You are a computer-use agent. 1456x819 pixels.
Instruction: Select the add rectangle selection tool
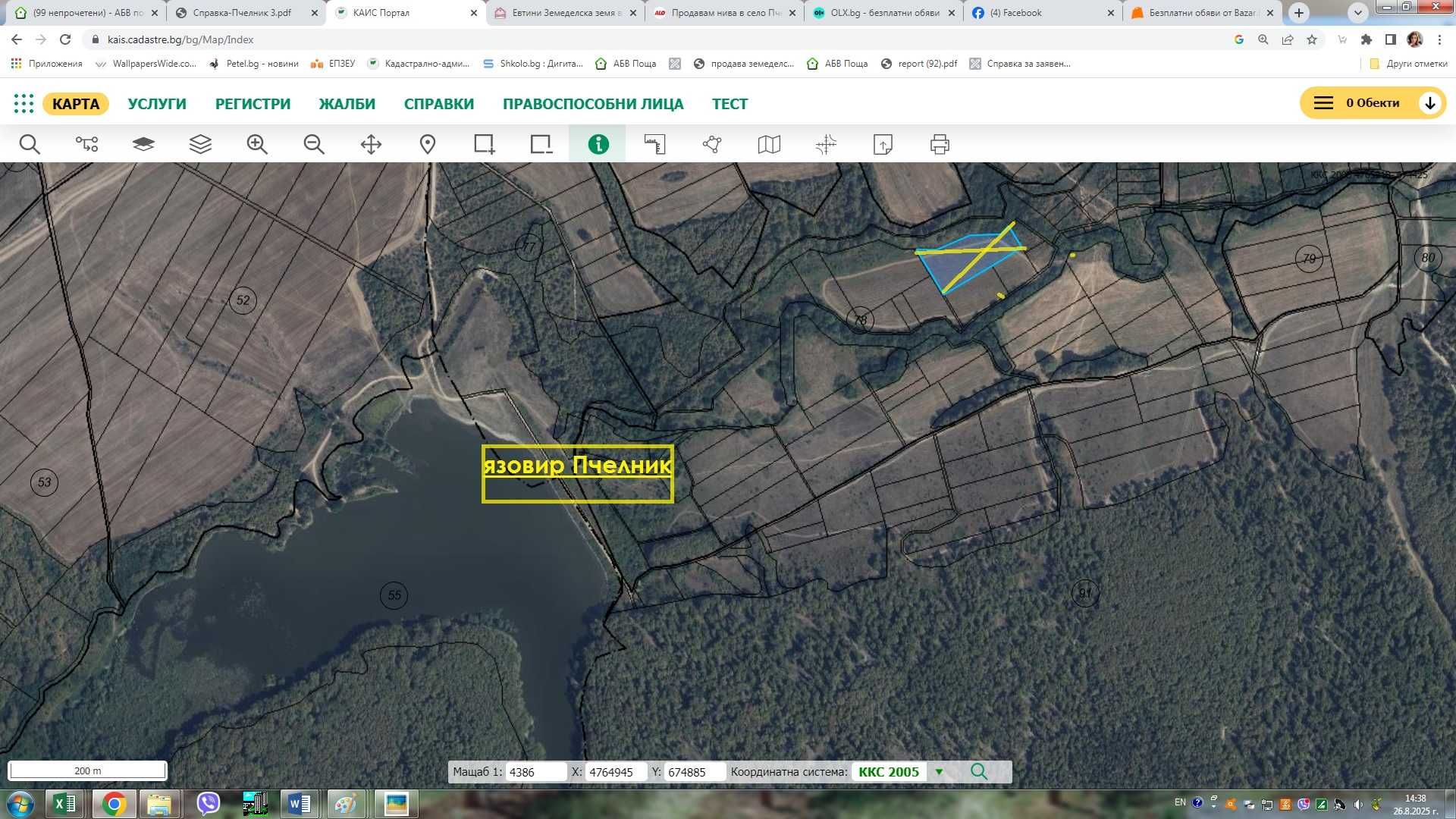[484, 144]
